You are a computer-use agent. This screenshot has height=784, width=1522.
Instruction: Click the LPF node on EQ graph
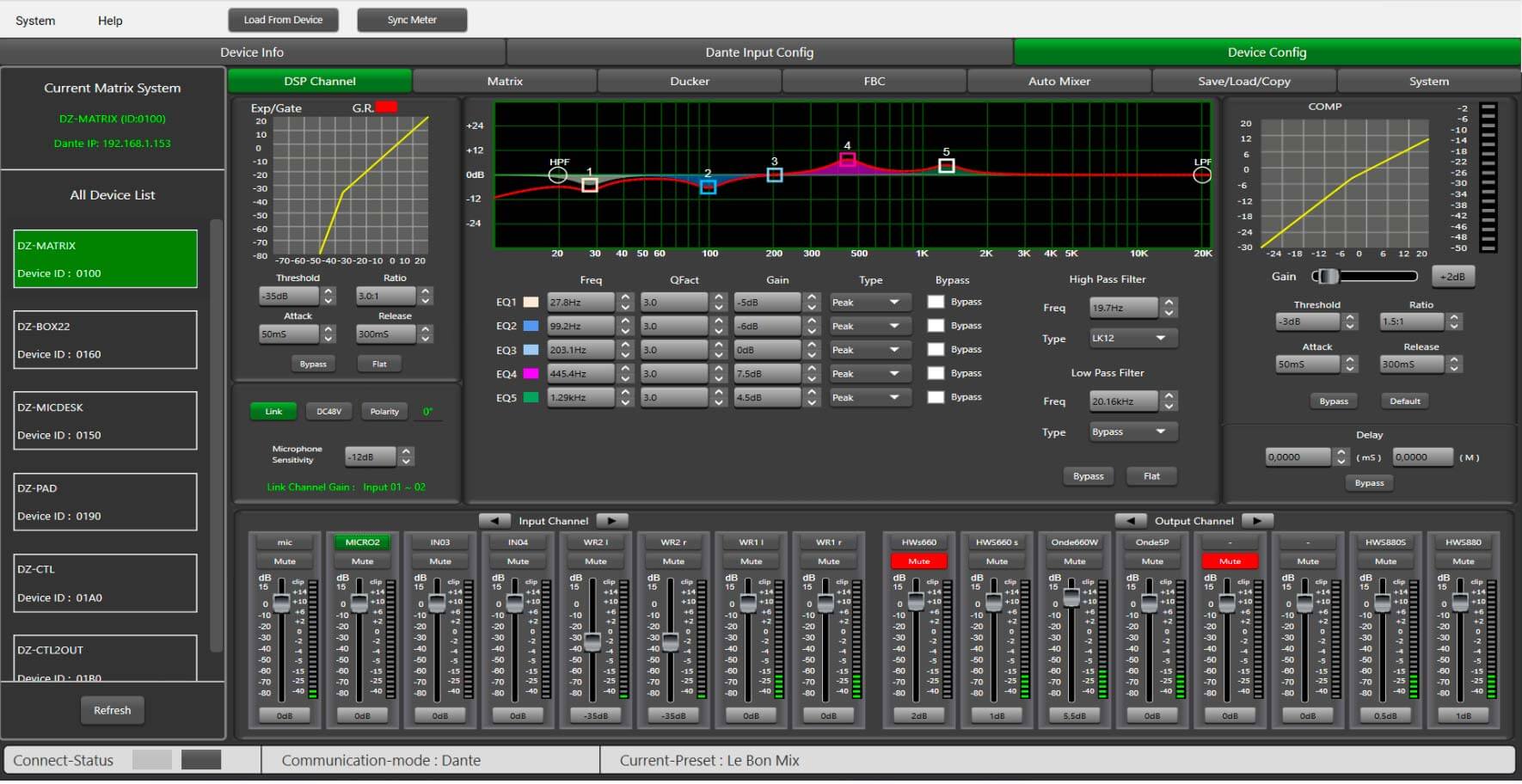pyautogui.click(x=1201, y=175)
